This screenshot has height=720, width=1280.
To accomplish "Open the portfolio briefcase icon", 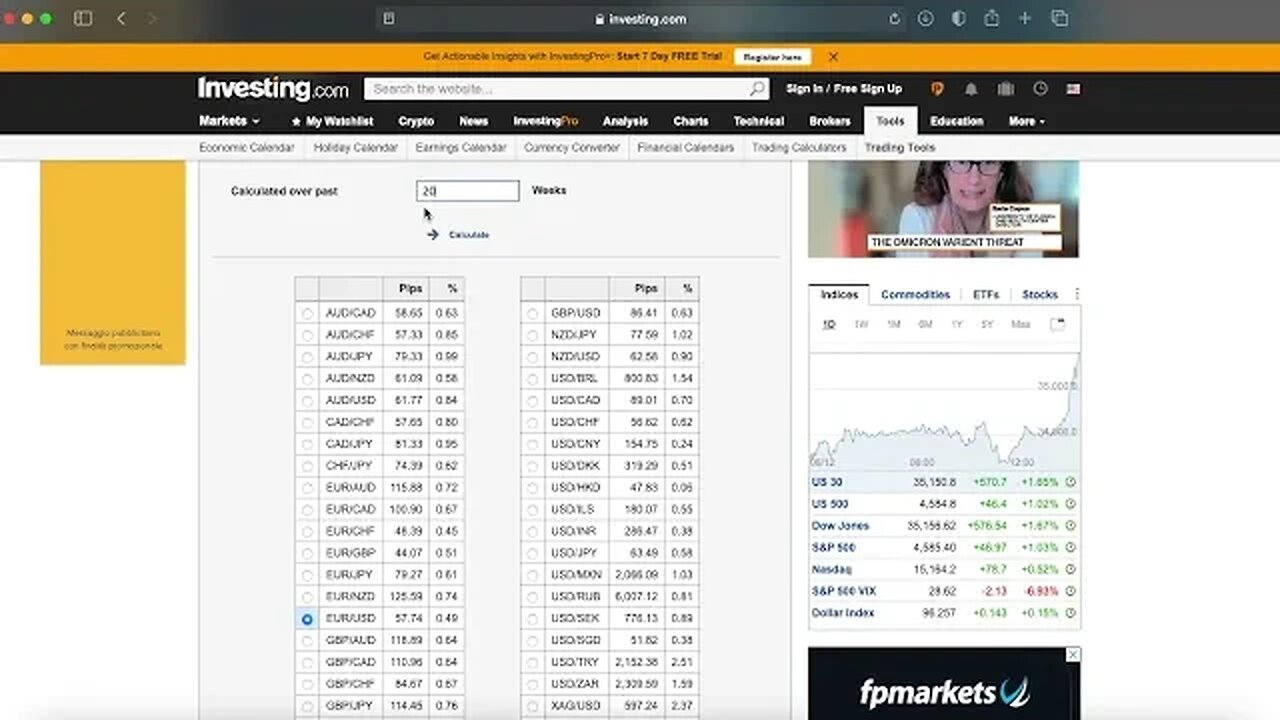I will (1006, 89).
